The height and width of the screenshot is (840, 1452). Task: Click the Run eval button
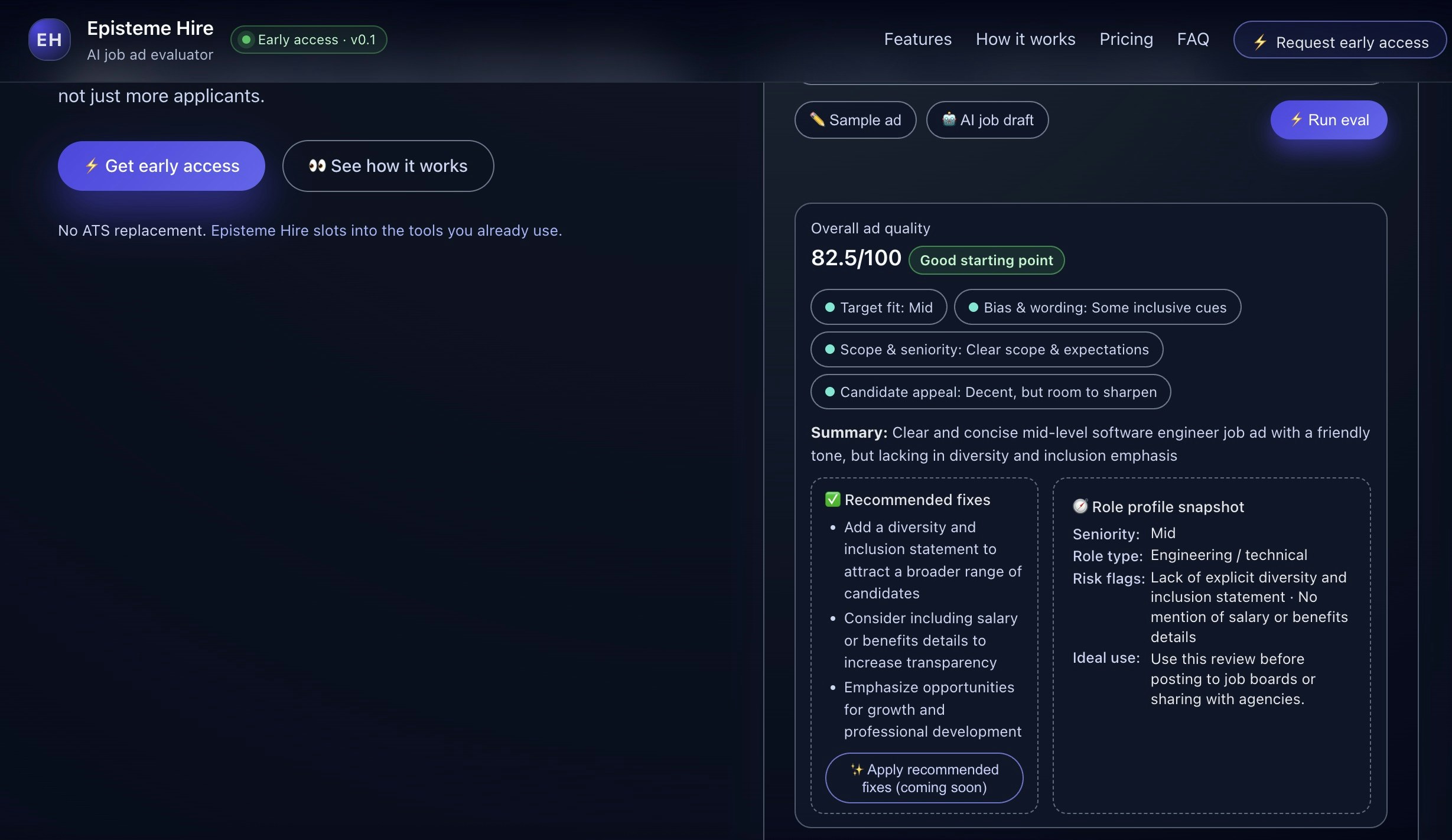pos(1329,120)
